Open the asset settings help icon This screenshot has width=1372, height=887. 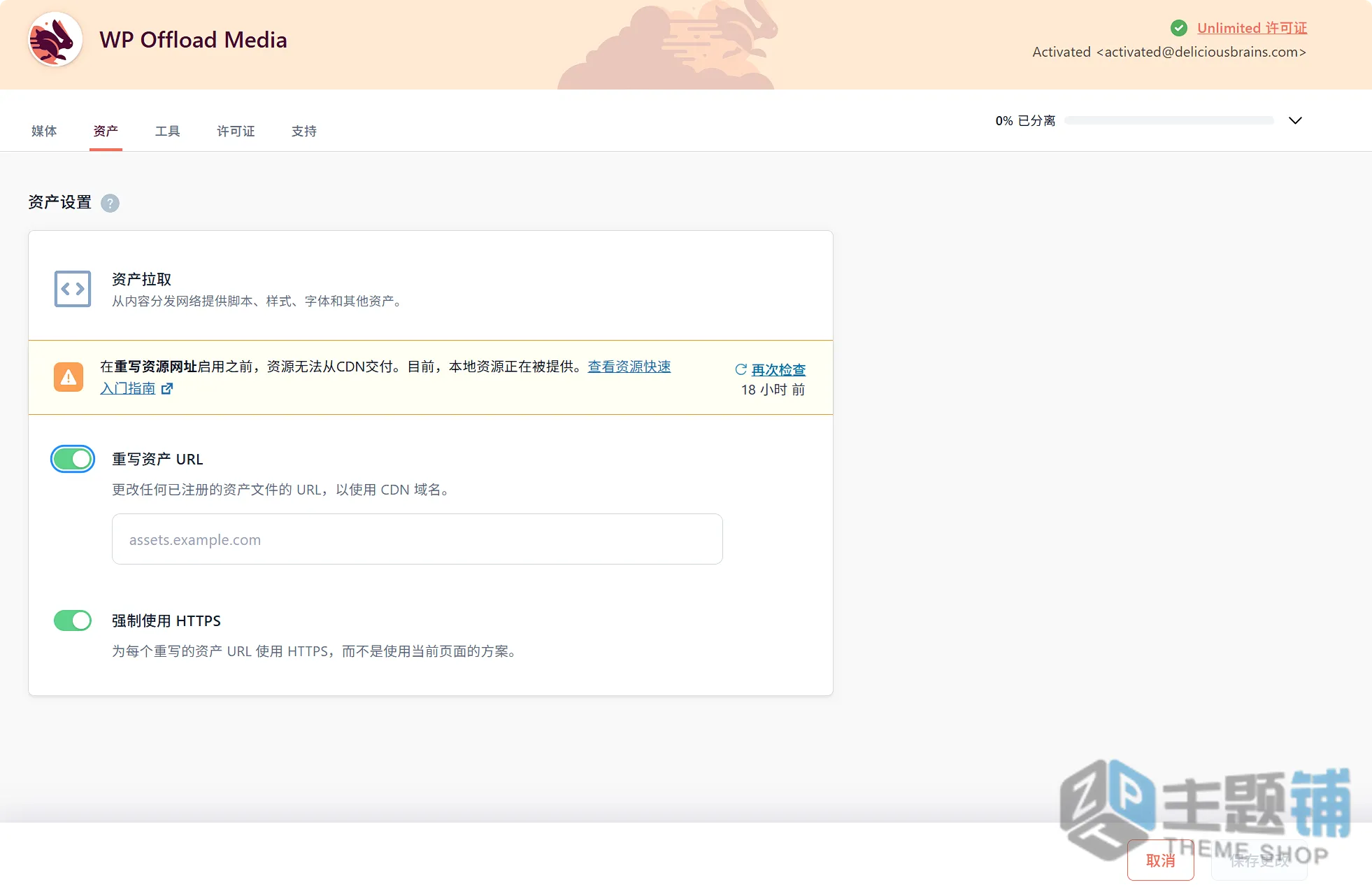110,203
